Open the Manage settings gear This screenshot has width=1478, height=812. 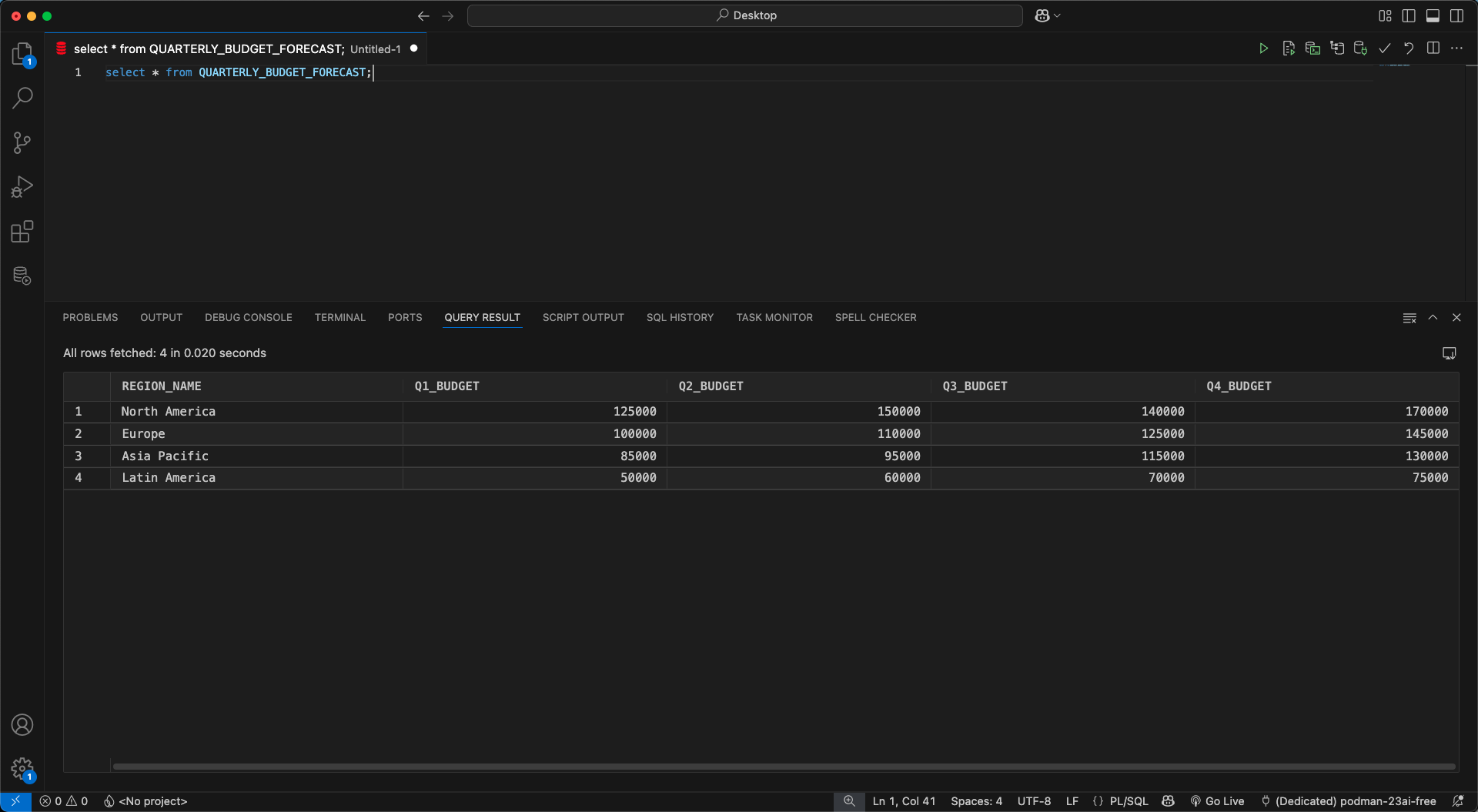(x=22, y=769)
